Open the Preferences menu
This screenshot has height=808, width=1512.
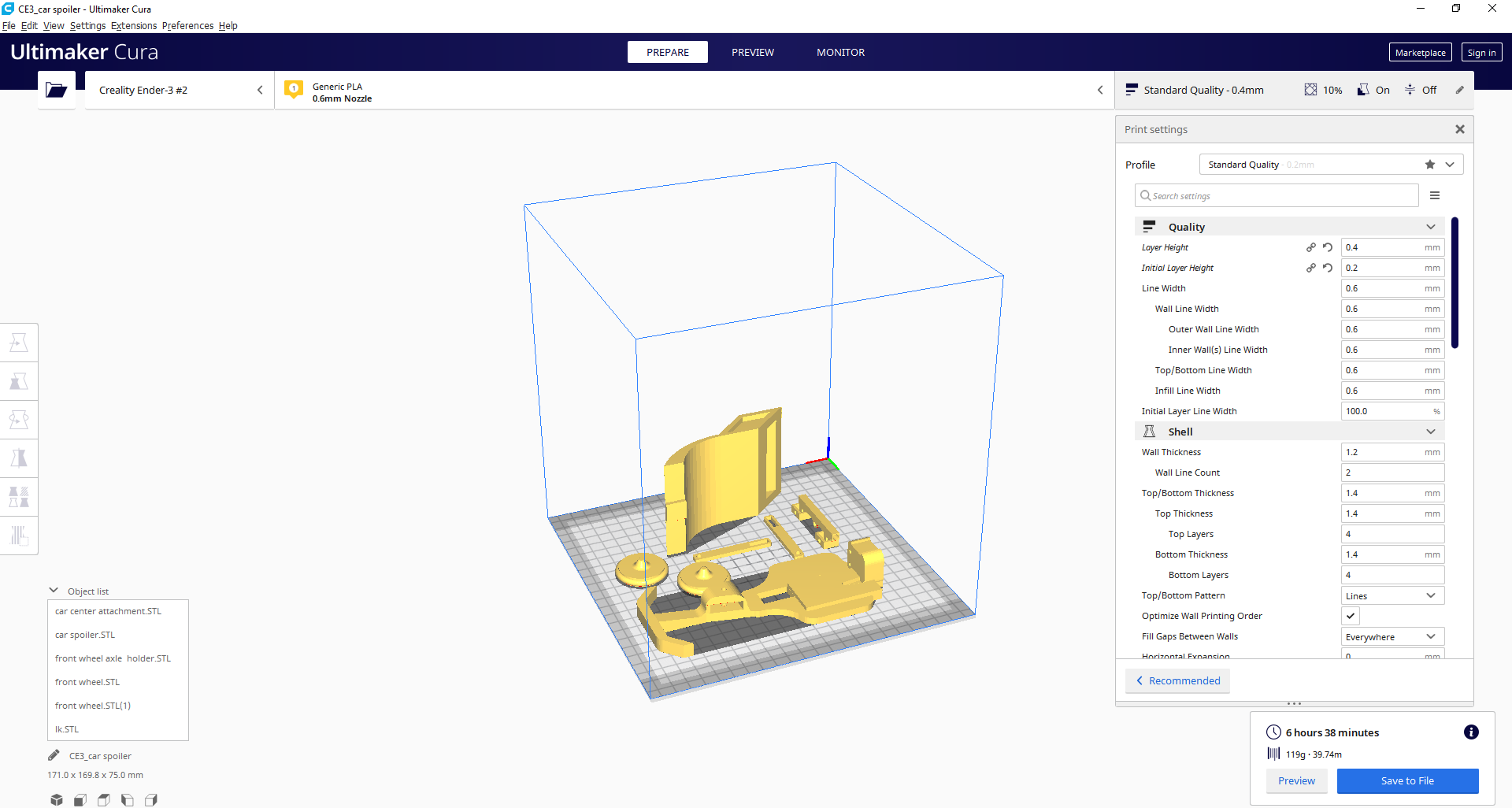pos(187,25)
